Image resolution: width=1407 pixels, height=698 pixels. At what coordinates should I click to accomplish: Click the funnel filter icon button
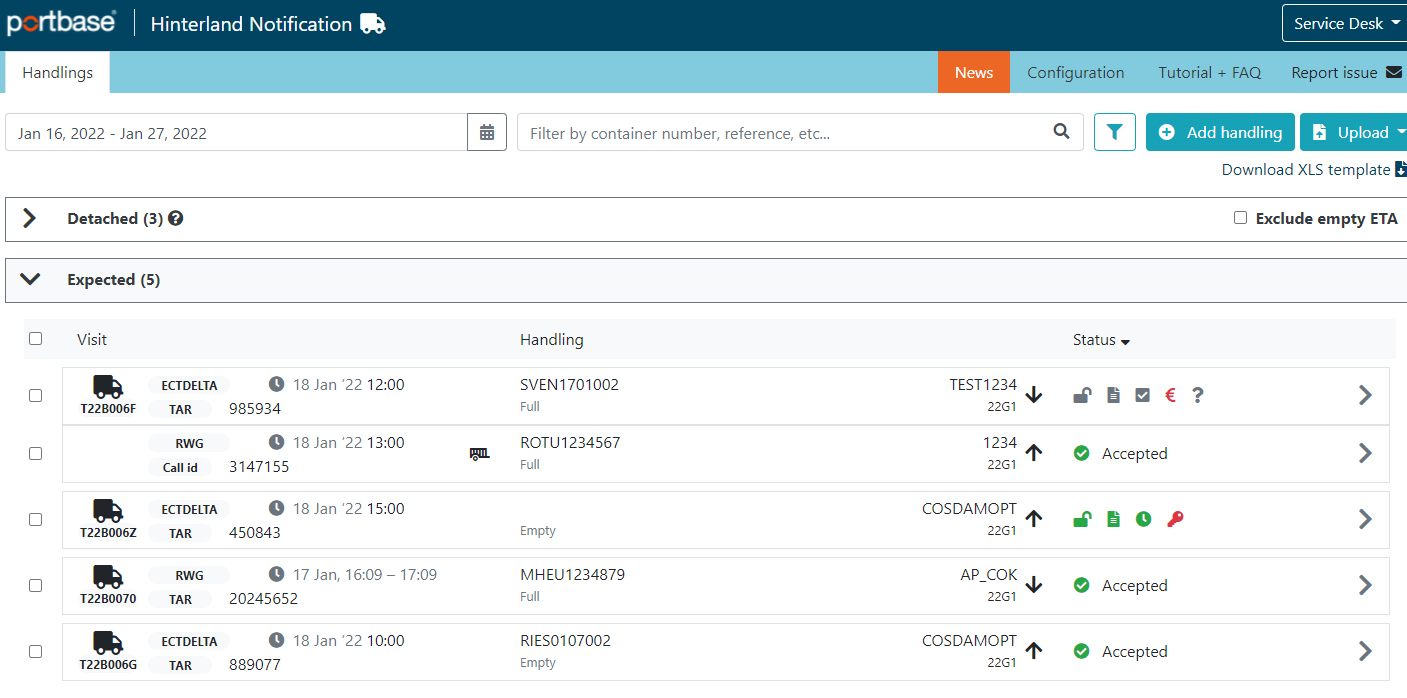(1115, 132)
